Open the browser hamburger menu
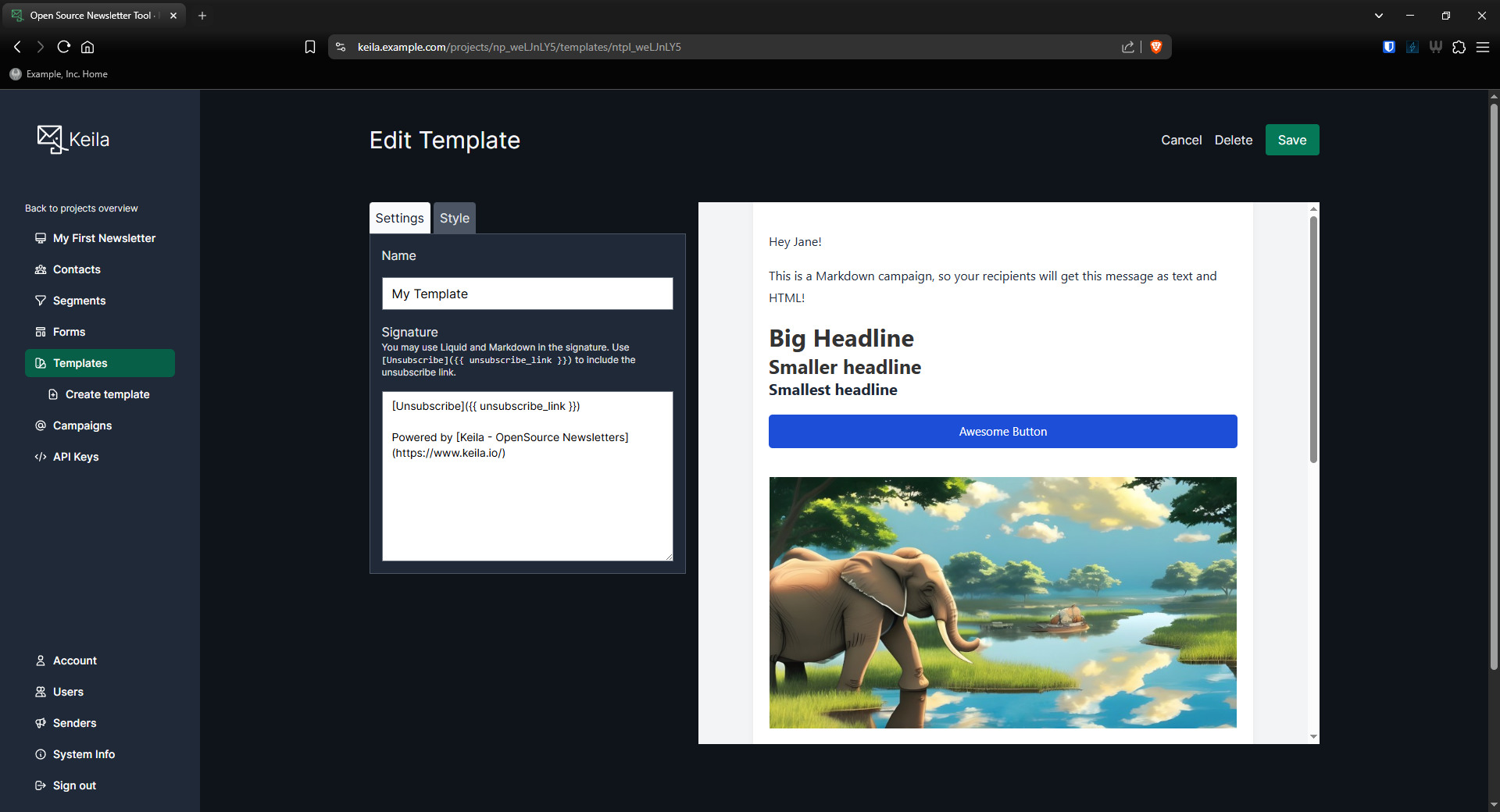 [1482, 47]
